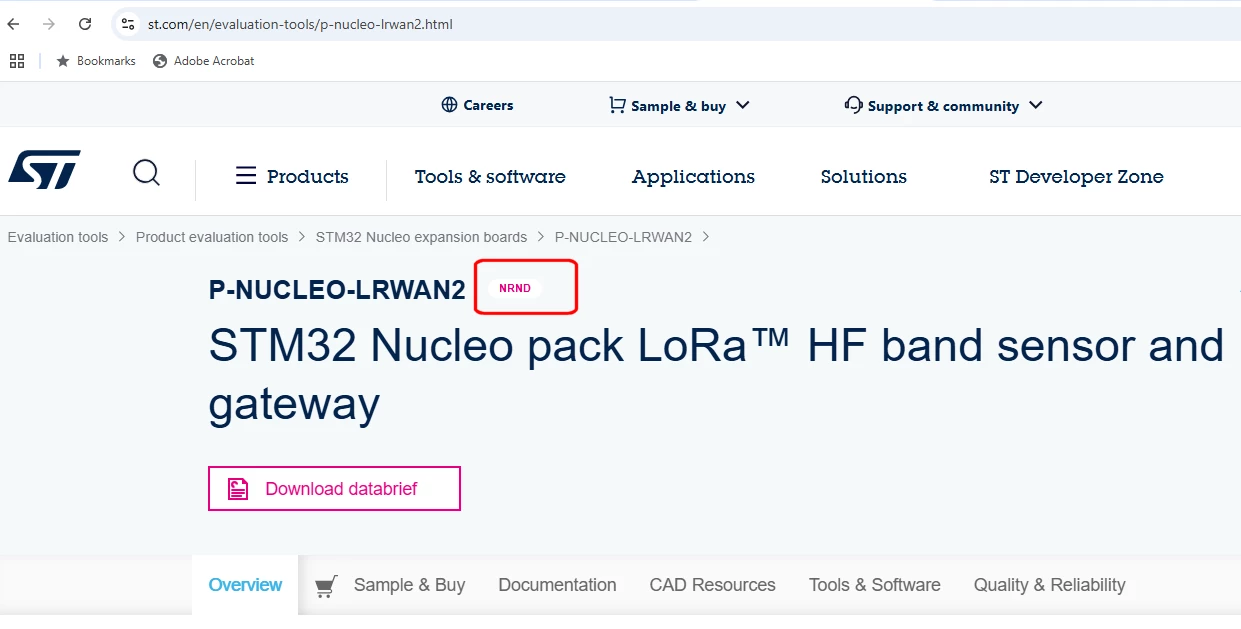
Task: Go to Product evaluation tools breadcrumb
Action: point(212,237)
